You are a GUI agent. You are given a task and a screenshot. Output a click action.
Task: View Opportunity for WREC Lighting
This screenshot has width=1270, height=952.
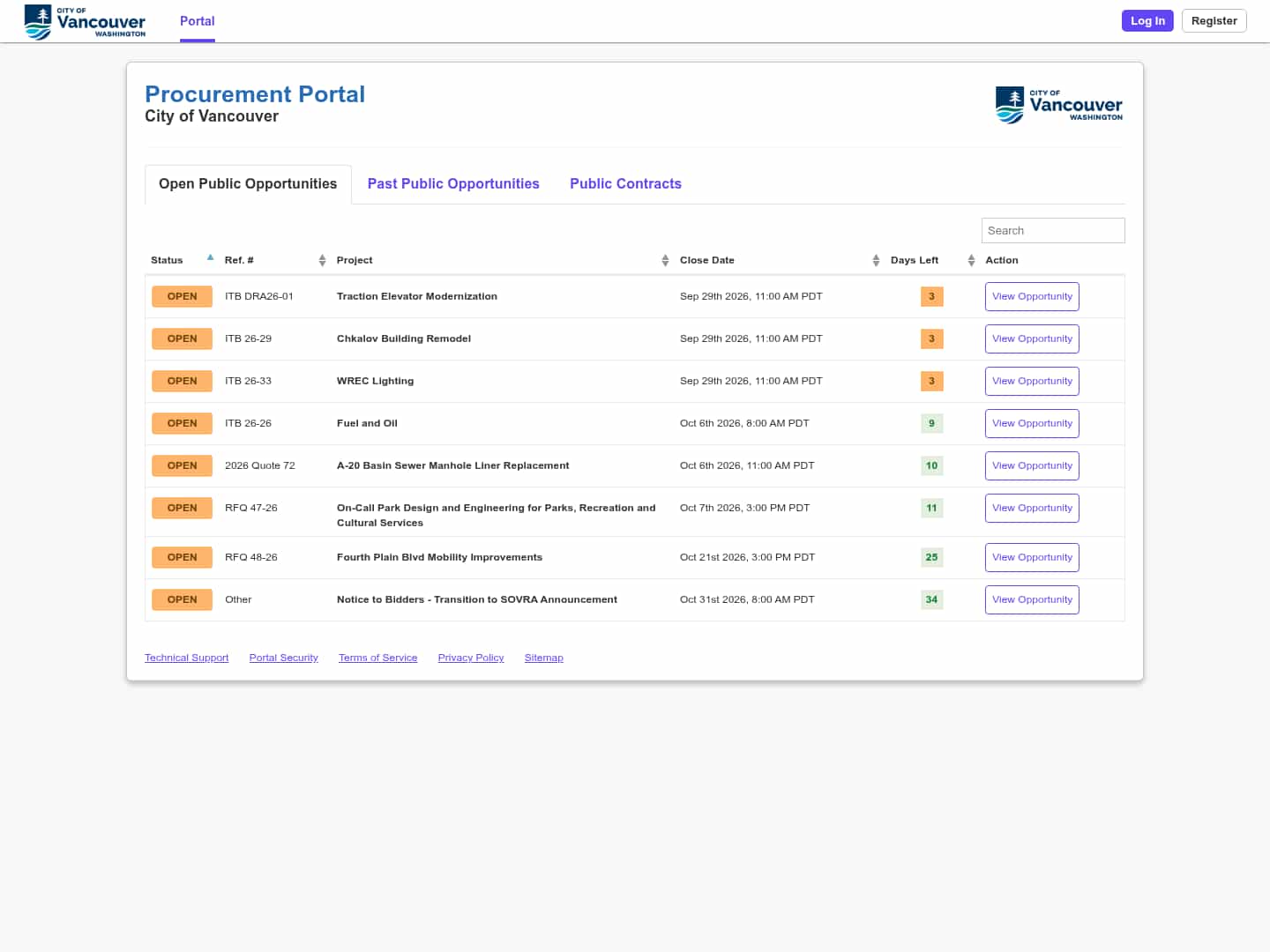(x=1032, y=381)
